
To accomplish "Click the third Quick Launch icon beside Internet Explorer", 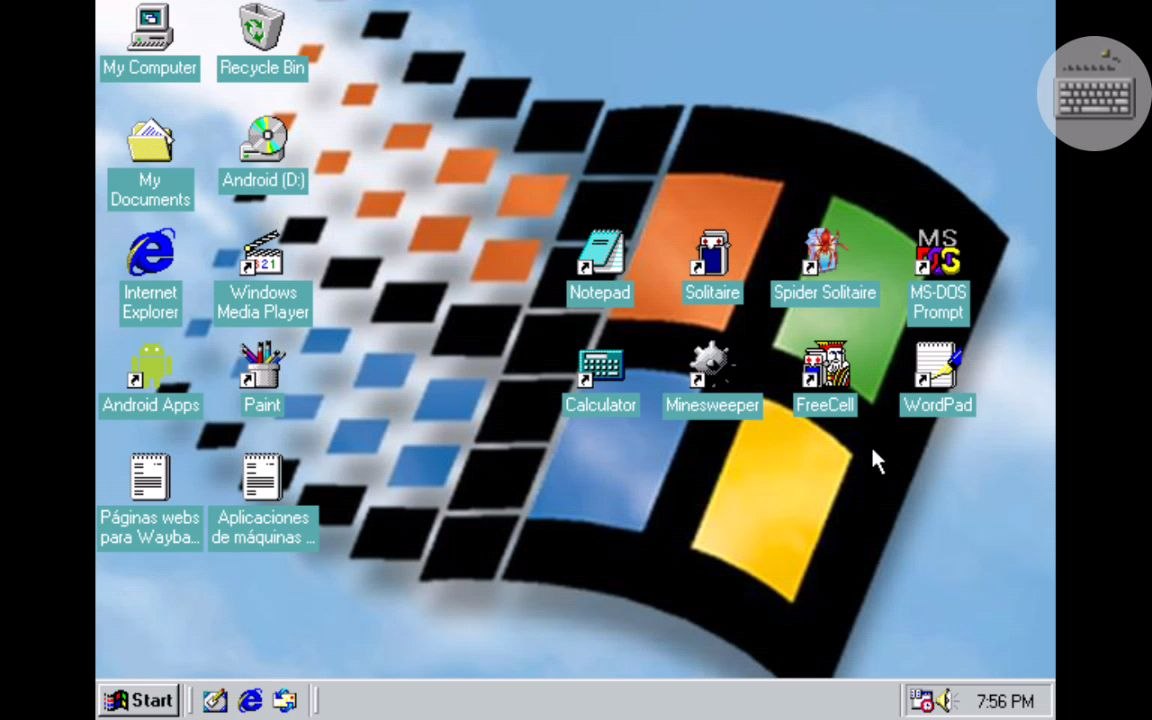I will click(285, 701).
